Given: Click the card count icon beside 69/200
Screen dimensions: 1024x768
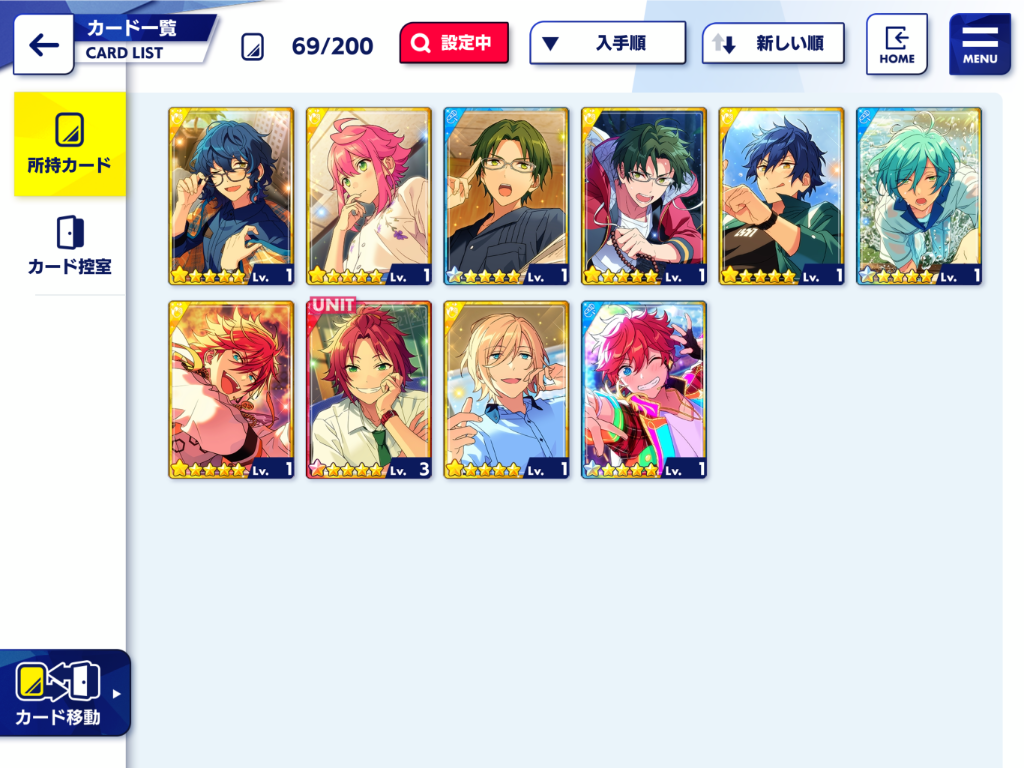Looking at the screenshot, I should click(253, 47).
